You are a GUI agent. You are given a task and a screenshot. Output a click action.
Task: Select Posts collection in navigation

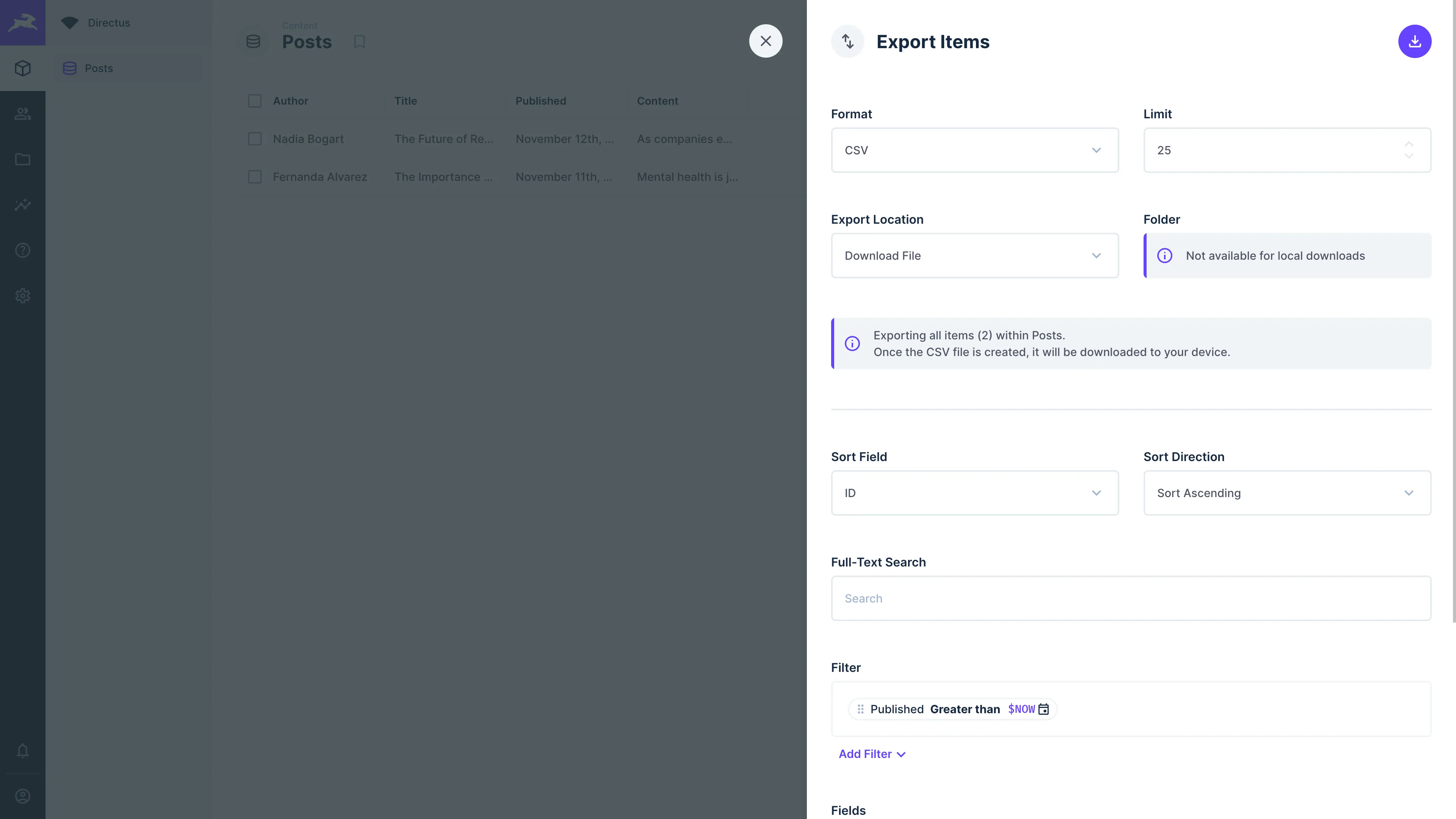click(99, 68)
